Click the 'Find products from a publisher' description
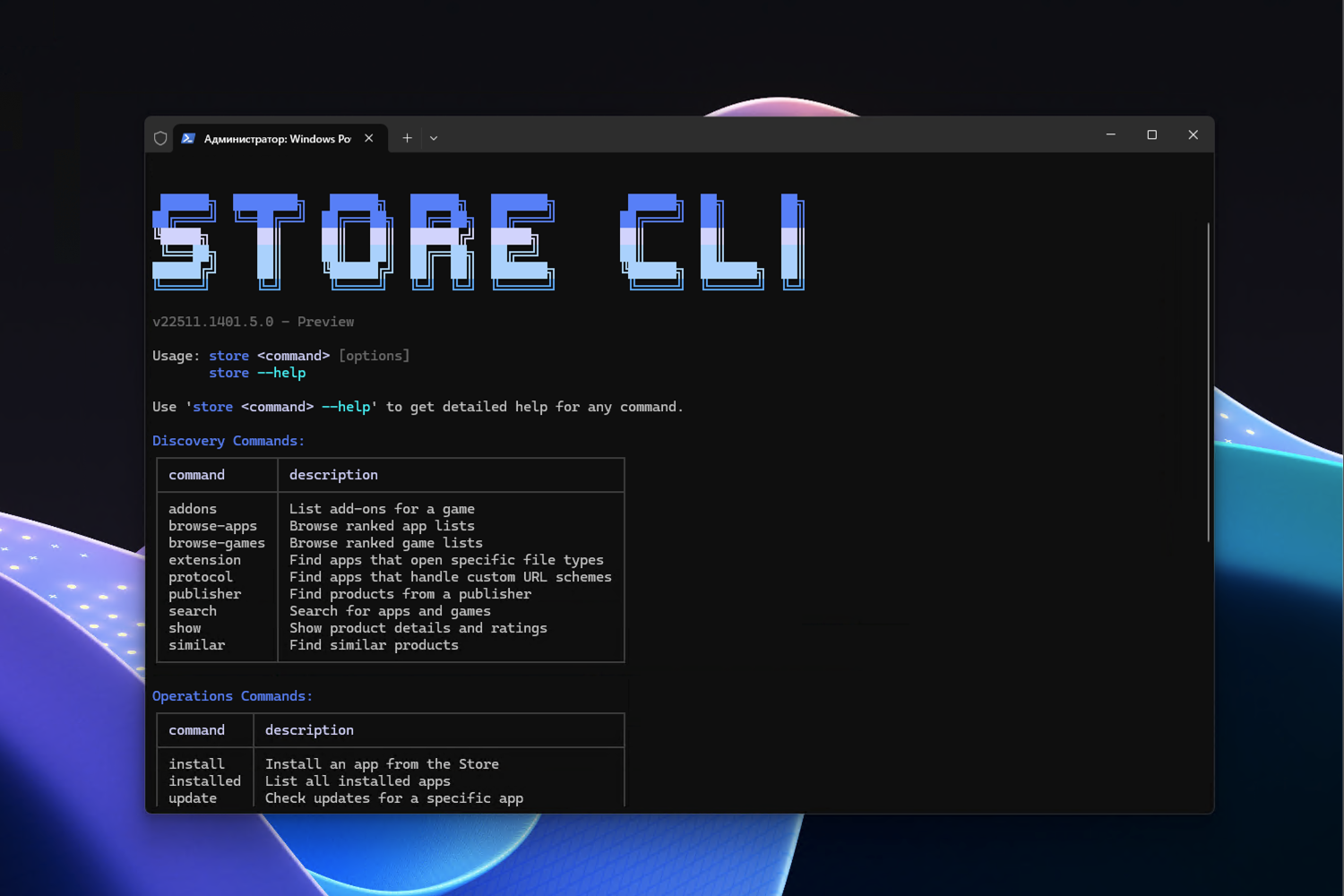Image resolution: width=1344 pixels, height=896 pixels. point(410,594)
